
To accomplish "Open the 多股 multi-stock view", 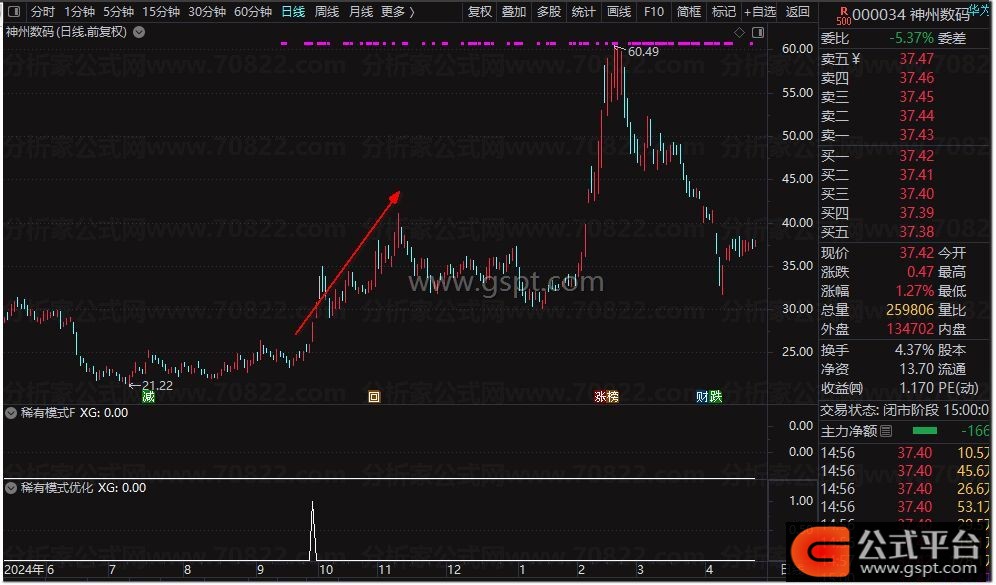I will click(x=549, y=11).
